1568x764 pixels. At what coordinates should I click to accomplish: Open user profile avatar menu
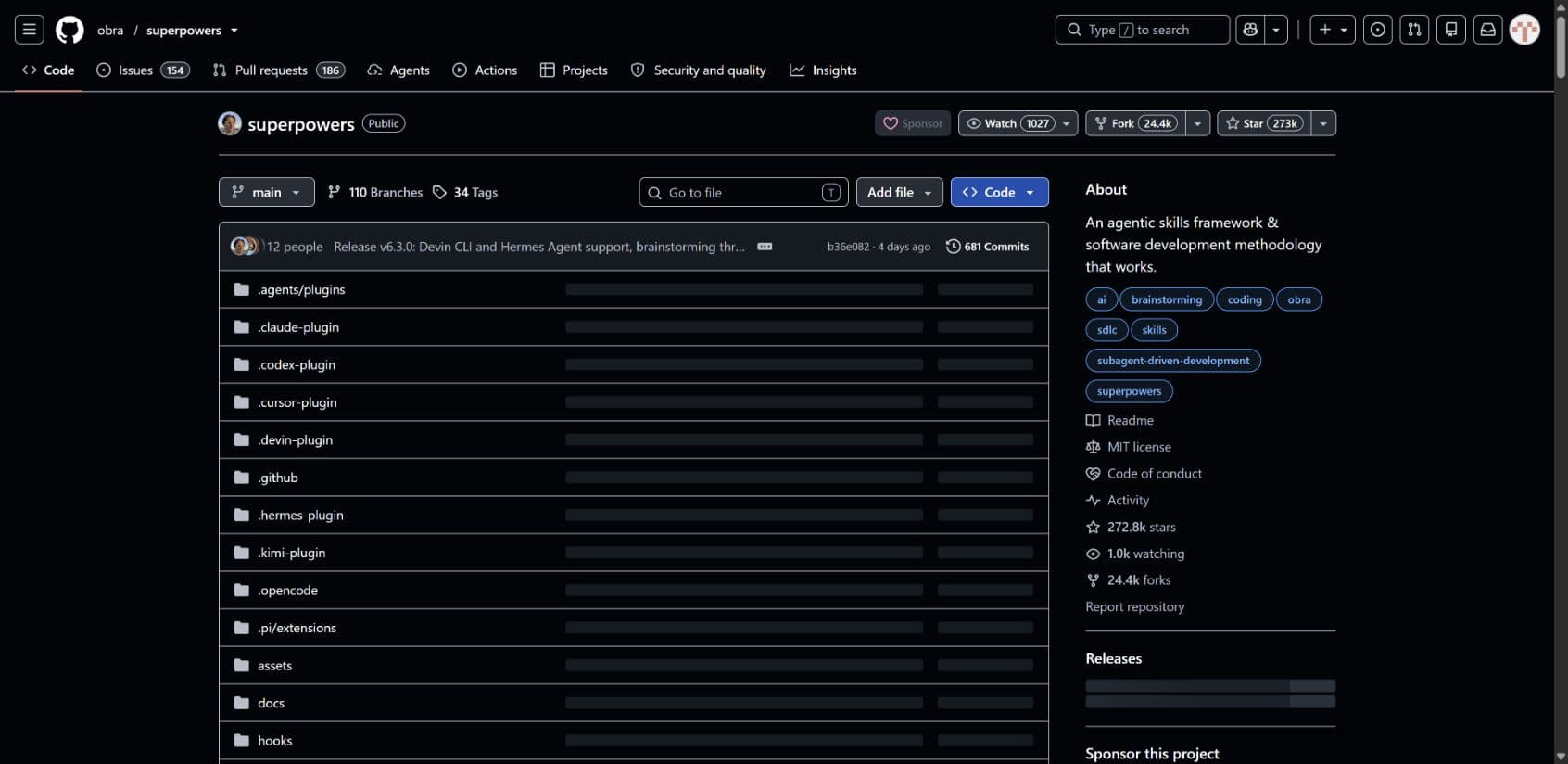1524,30
